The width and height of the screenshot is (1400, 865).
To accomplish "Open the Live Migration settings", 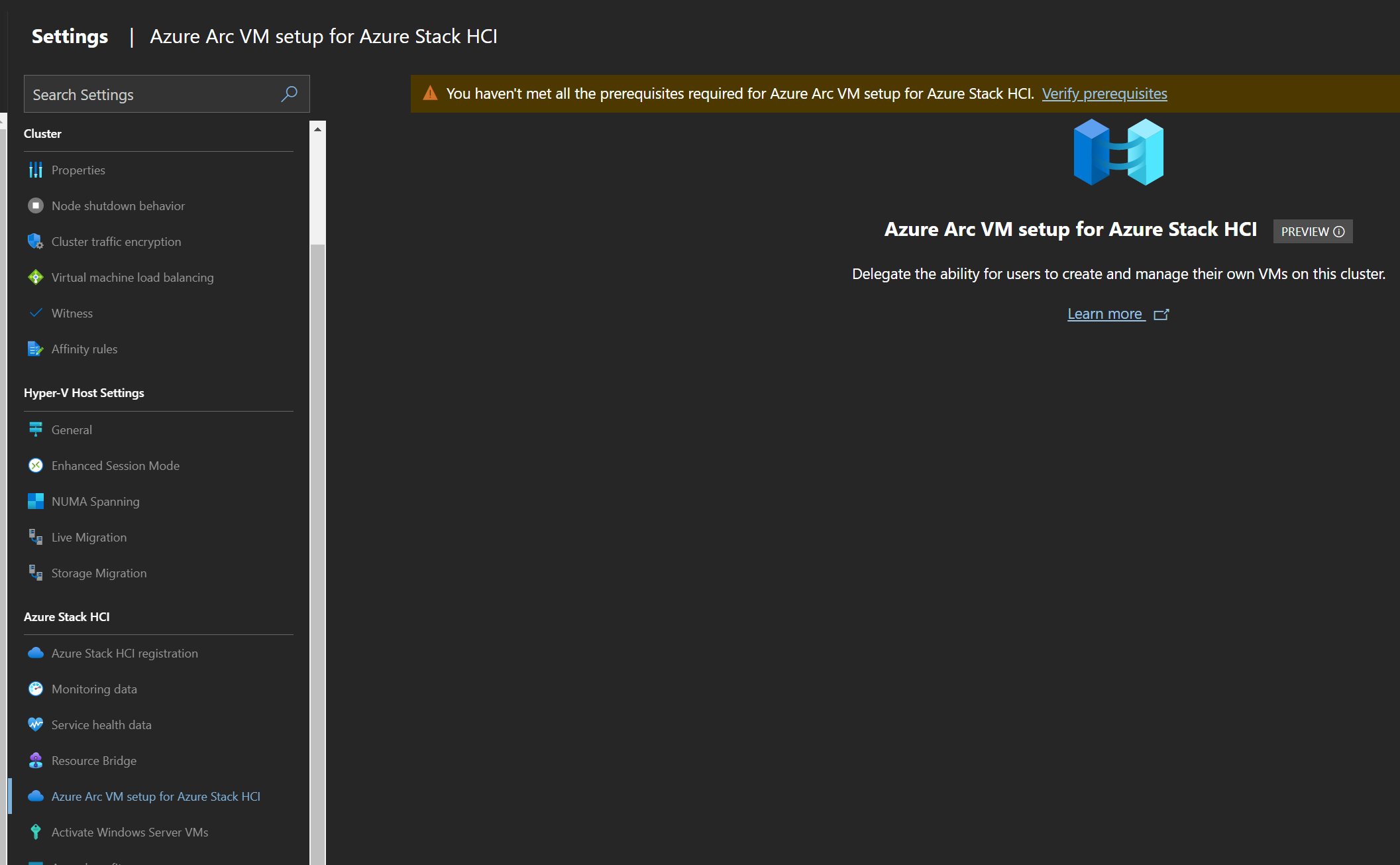I will click(x=89, y=538).
